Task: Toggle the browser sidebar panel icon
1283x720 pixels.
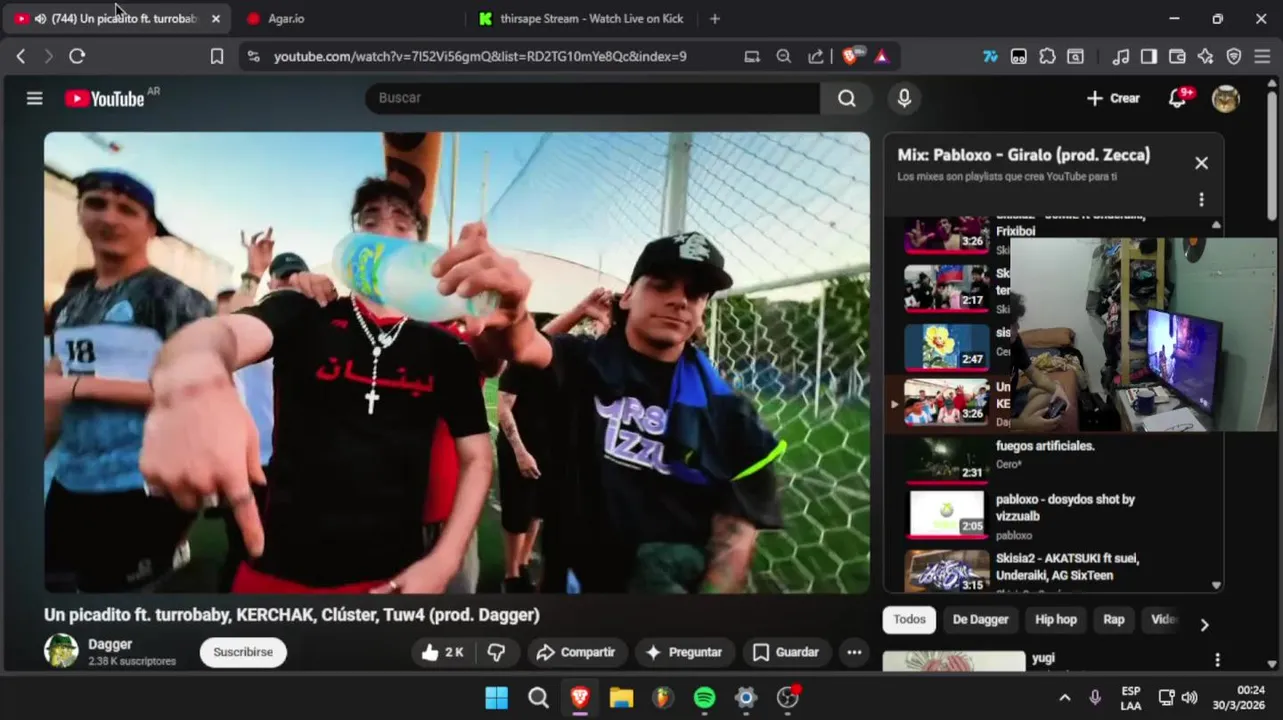Action: tap(1149, 57)
